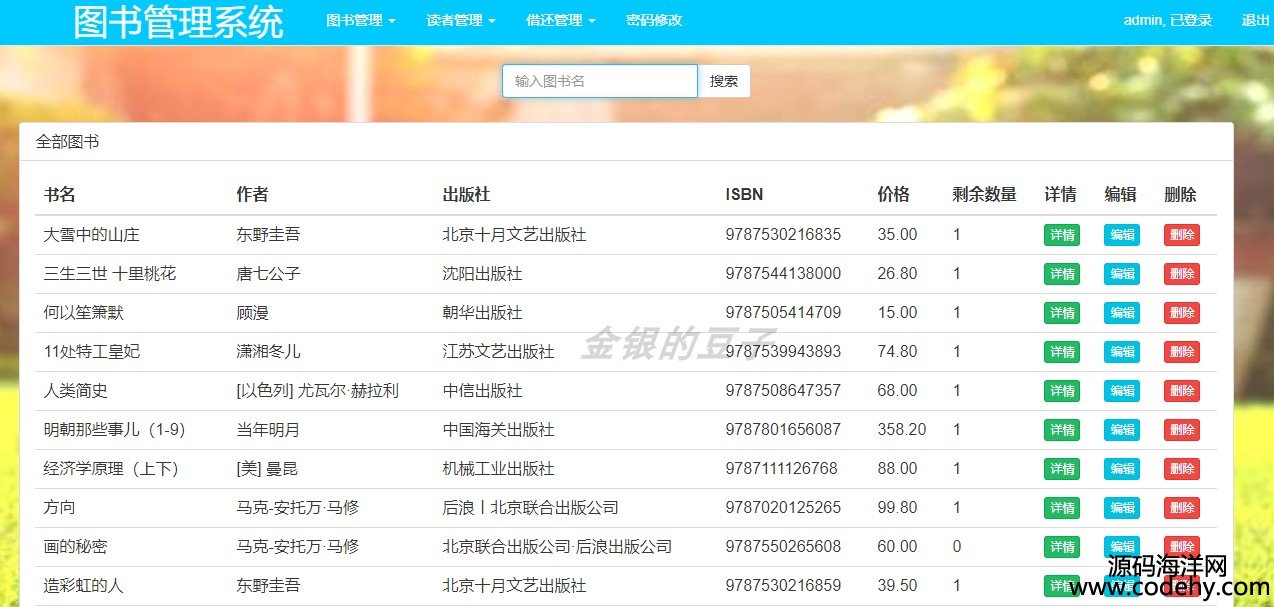Click the admin, 已登录 user link
This screenshot has height=607, width=1274.
click(1168, 20)
